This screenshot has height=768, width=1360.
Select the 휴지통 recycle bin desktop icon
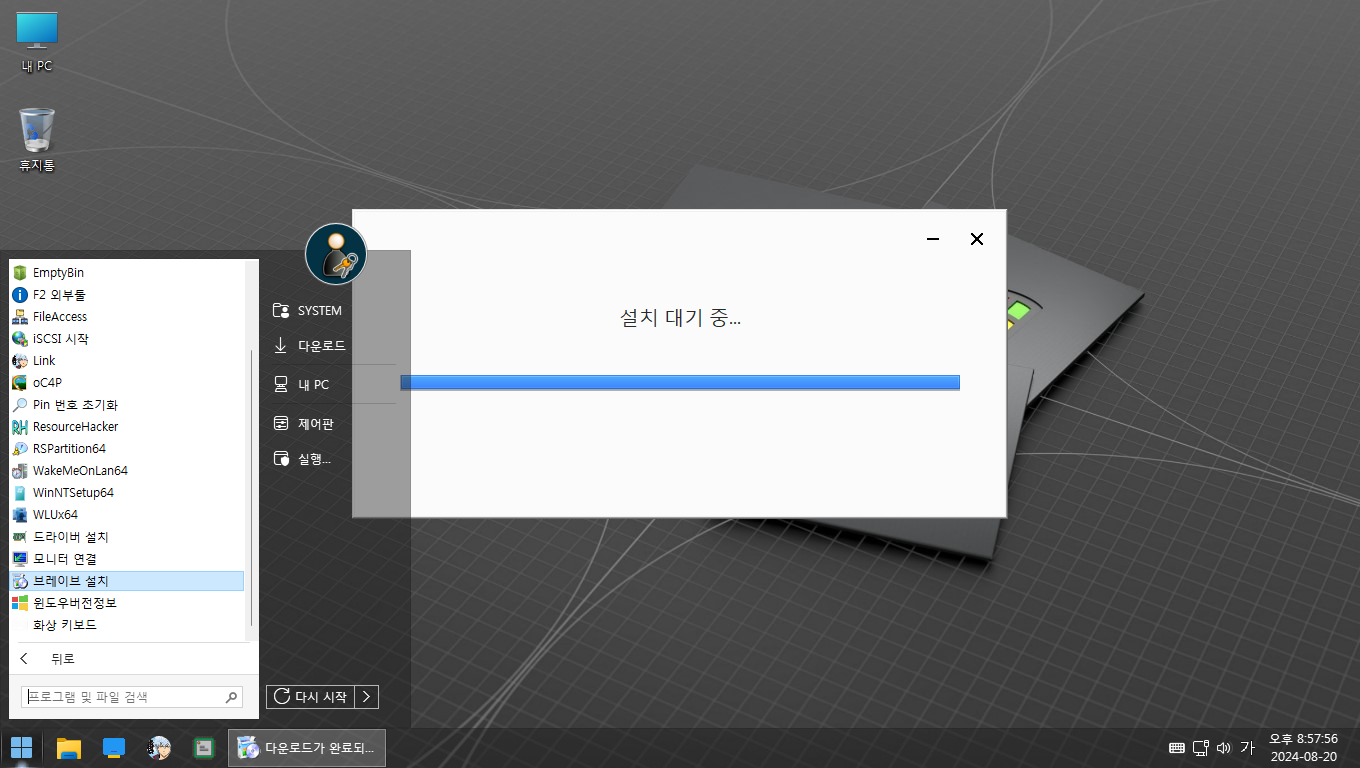pyautogui.click(x=37, y=140)
